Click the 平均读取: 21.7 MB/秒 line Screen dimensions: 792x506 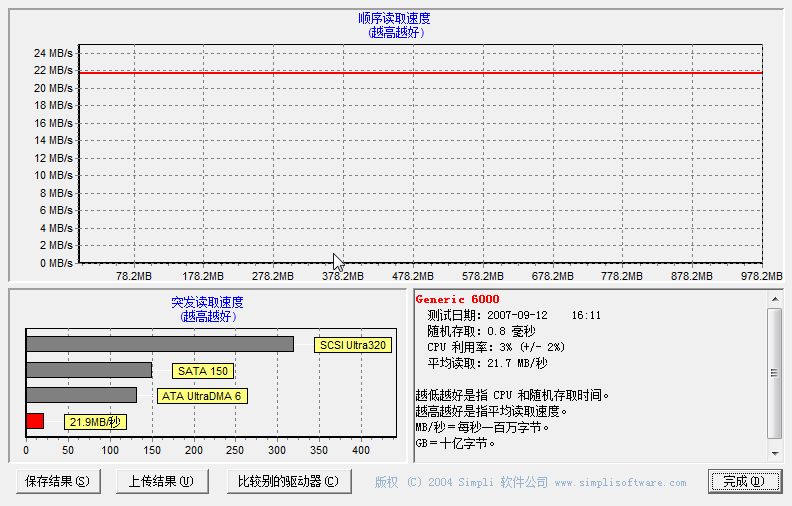click(487, 364)
